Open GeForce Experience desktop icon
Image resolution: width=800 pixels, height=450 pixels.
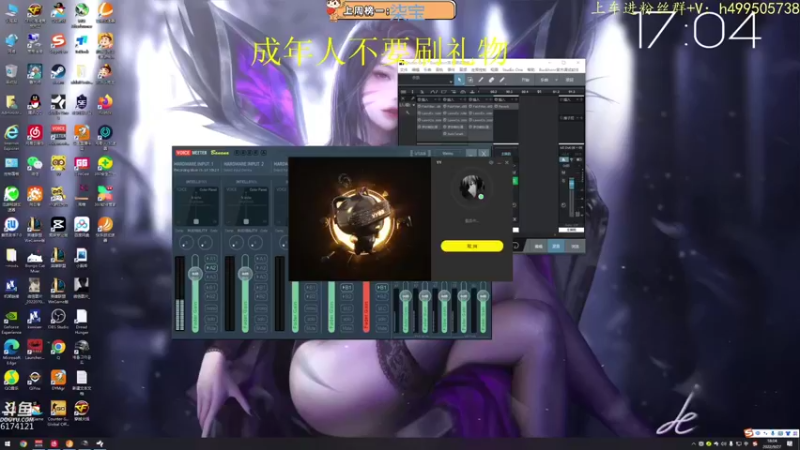coord(11,316)
